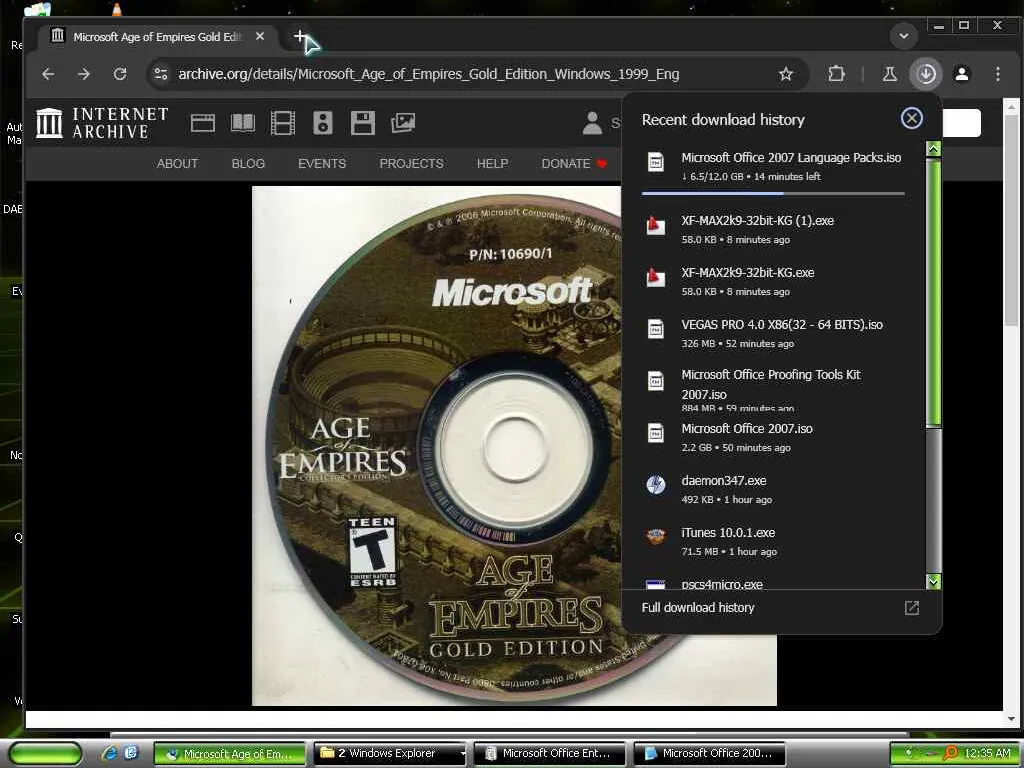The width and height of the screenshot is (1024, 768).
Task: Switch to Microsoft Office Ent... taskbar window
Action: click(x=549, y=754)
